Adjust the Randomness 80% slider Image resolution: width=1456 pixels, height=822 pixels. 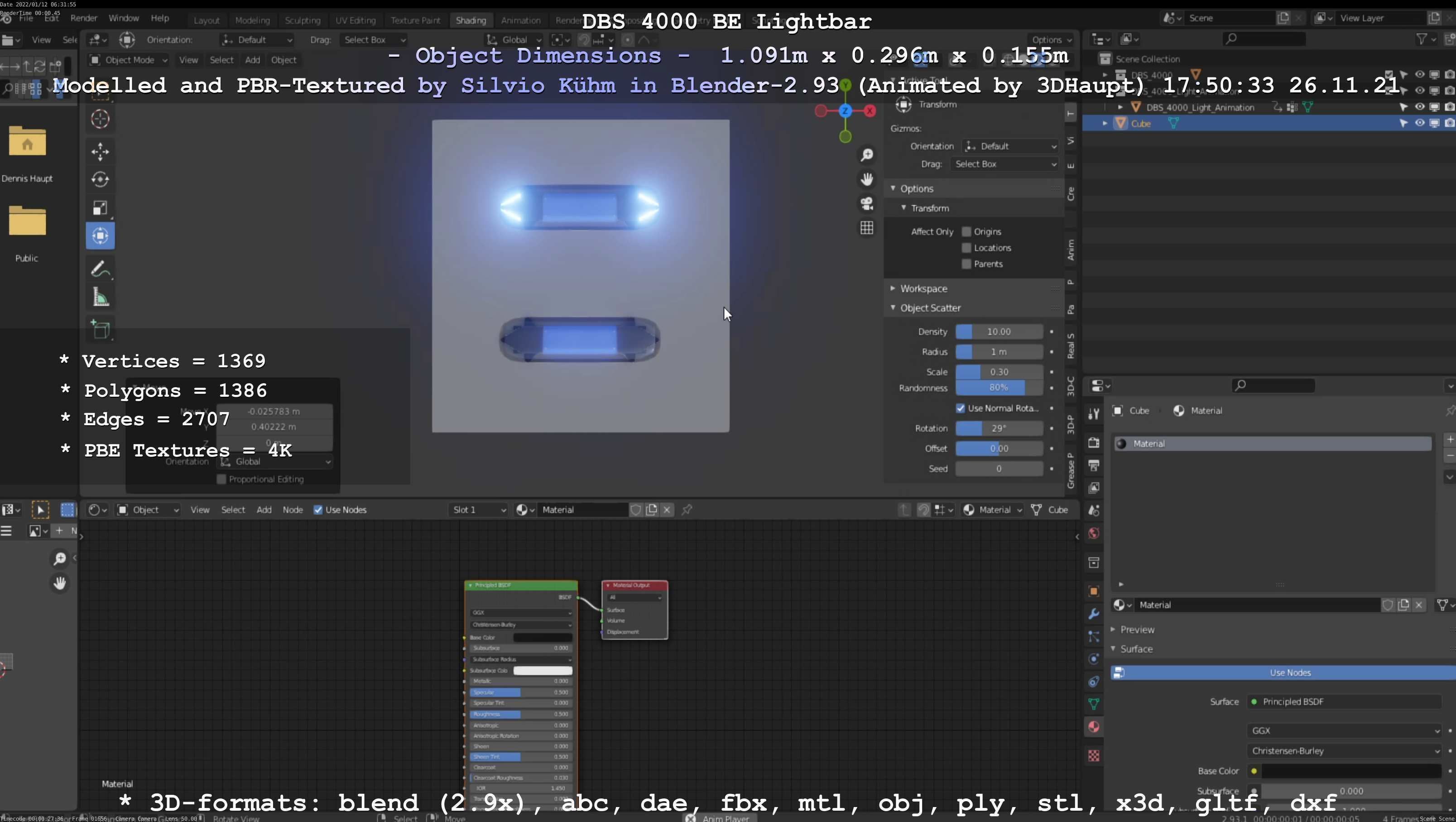[x=999, y=388]
